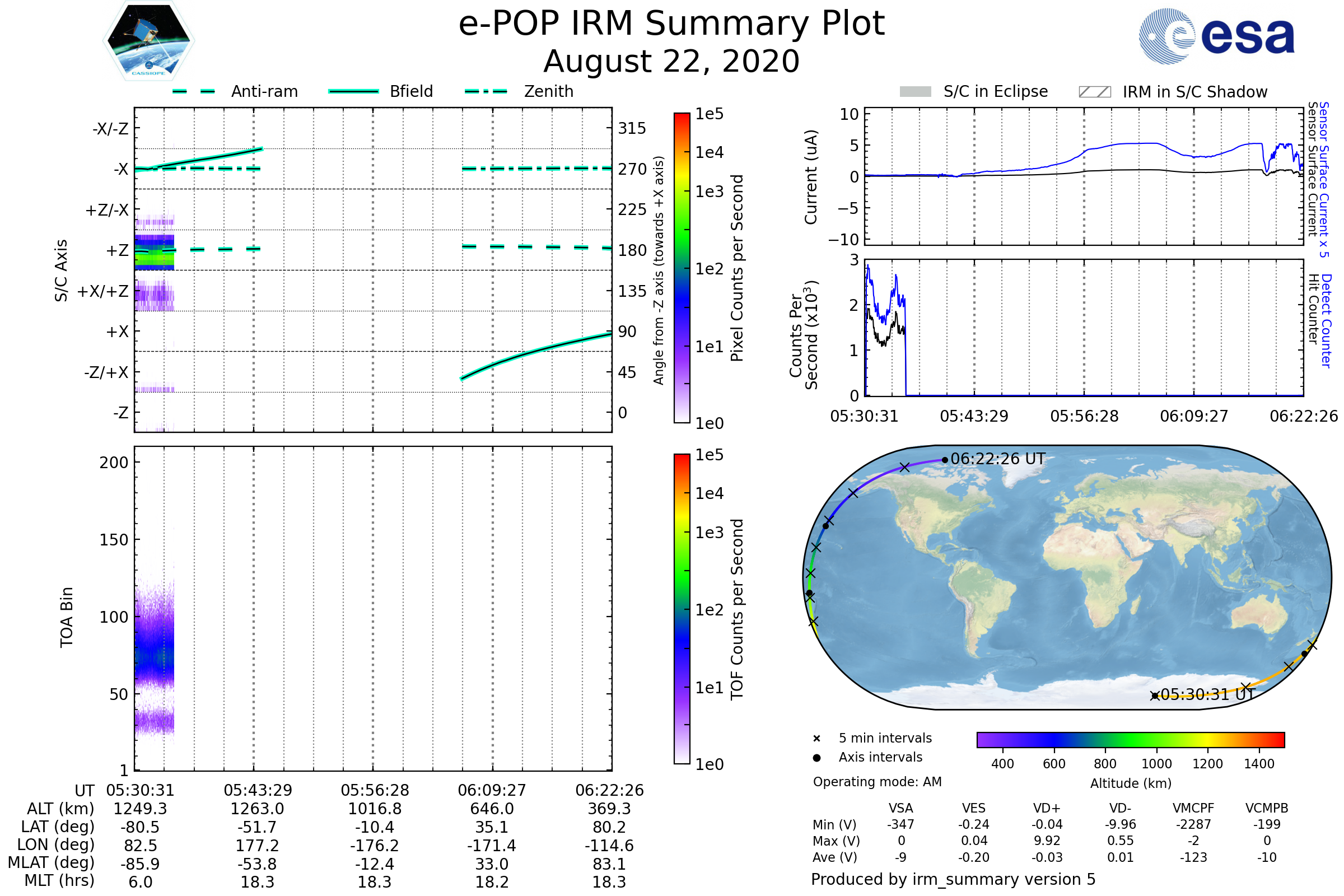Click the e-POP IRM Summary Plot title

coord(671,24)
